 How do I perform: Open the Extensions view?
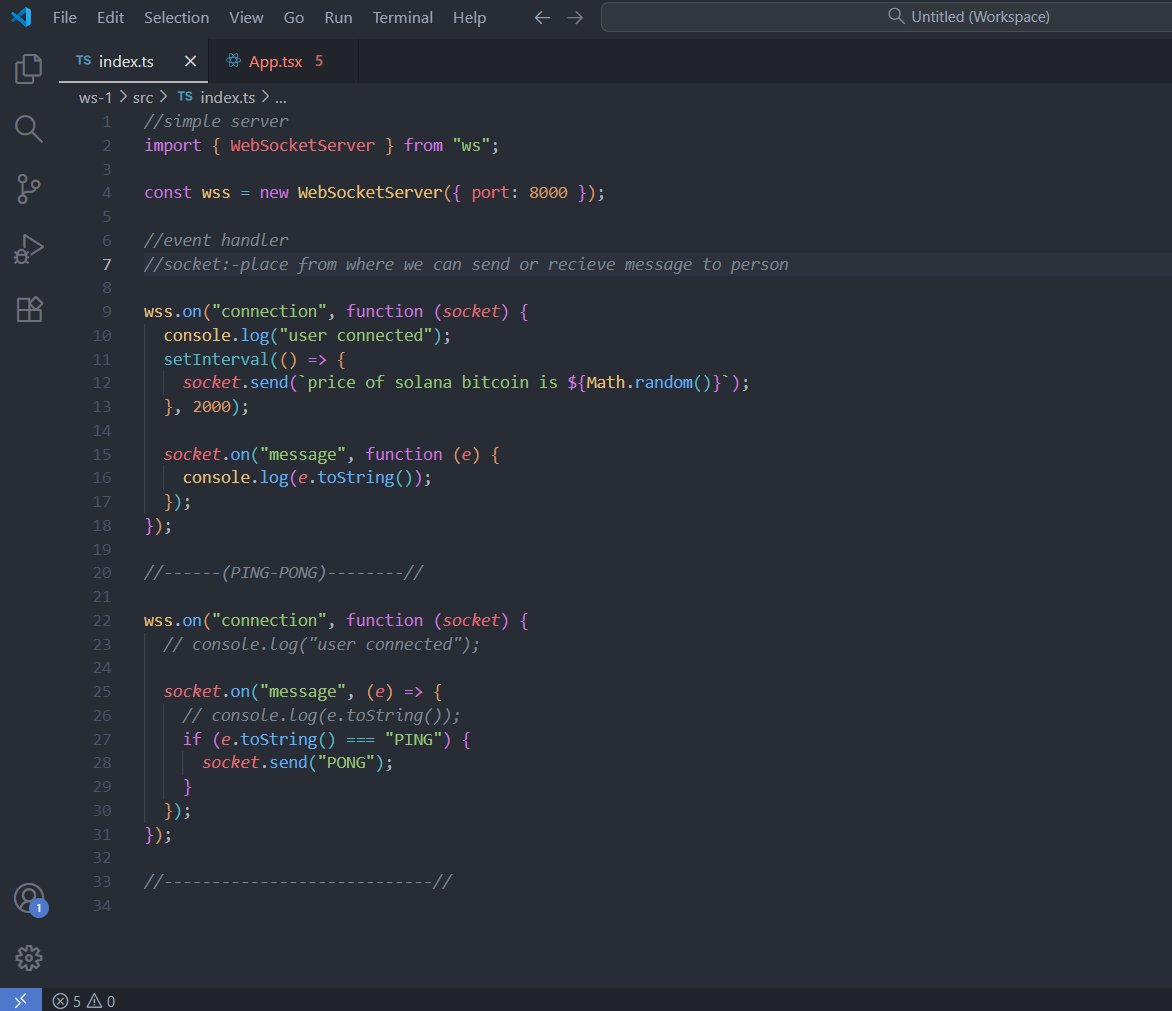pyautogui.click(x=29, y=309)
